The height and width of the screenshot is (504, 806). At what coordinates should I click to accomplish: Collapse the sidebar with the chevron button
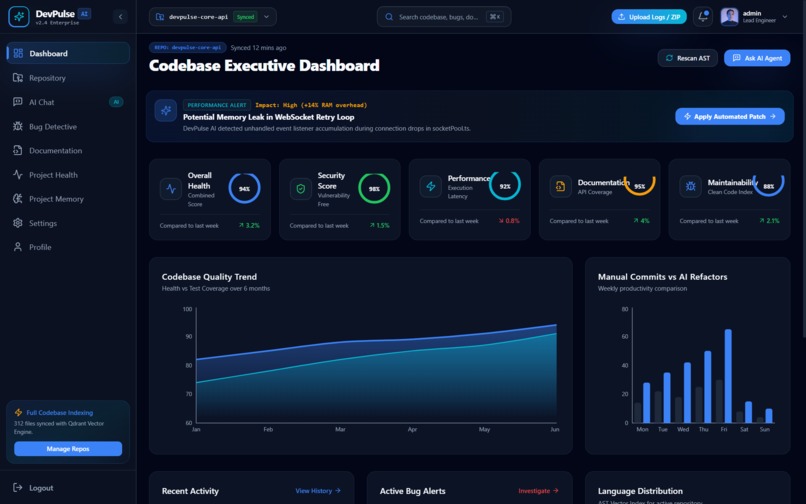click(x=120, y=17)
